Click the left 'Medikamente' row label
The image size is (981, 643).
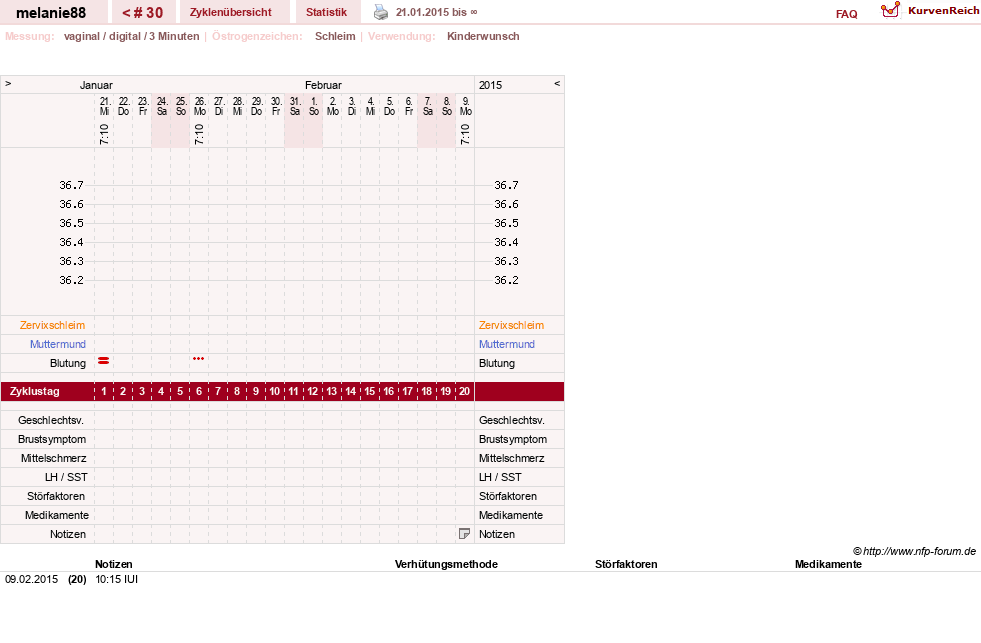57,515
